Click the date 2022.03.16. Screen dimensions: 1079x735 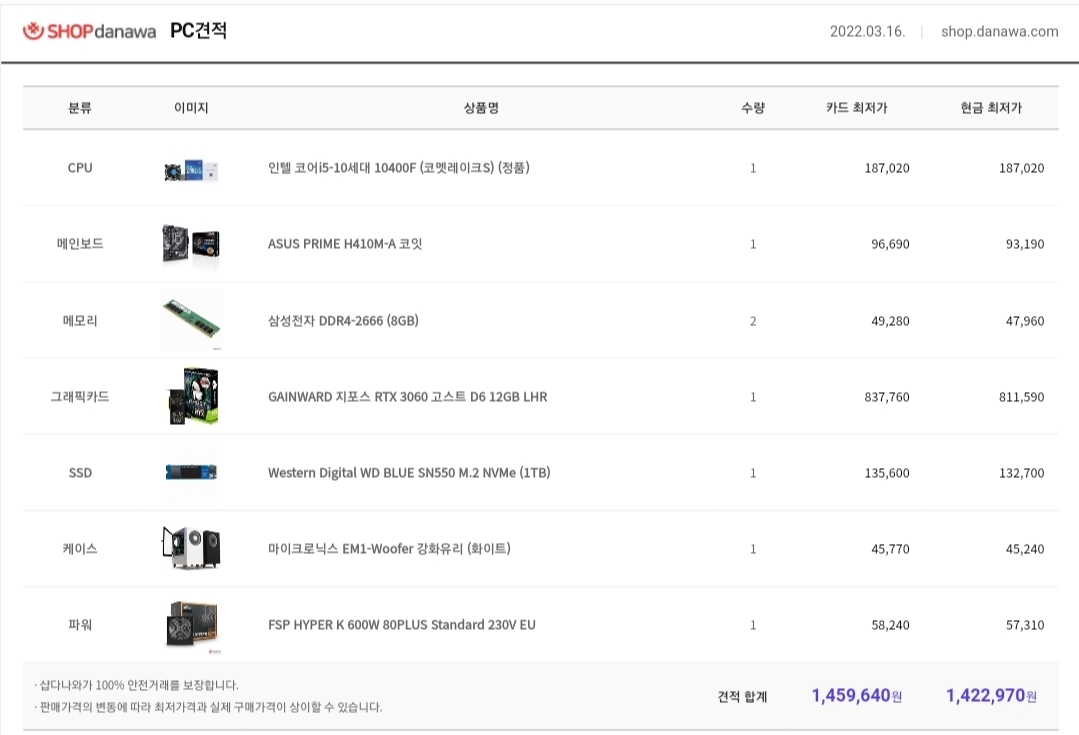click(867, 31)
